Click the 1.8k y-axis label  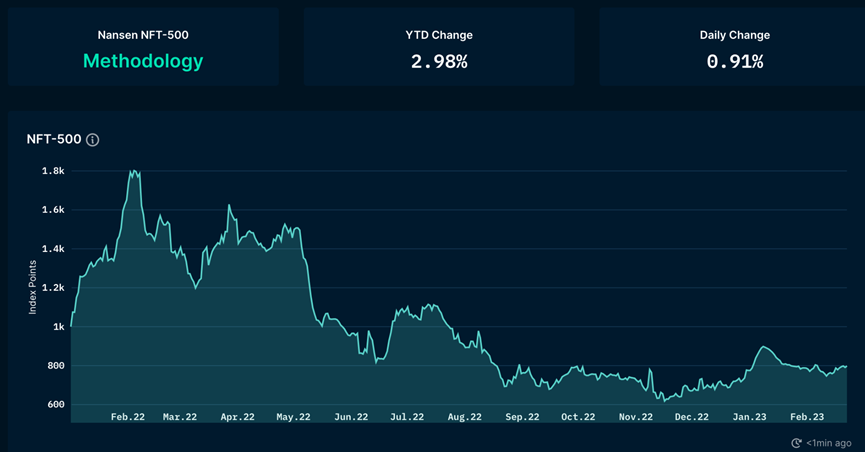click(x=53, y=171)
